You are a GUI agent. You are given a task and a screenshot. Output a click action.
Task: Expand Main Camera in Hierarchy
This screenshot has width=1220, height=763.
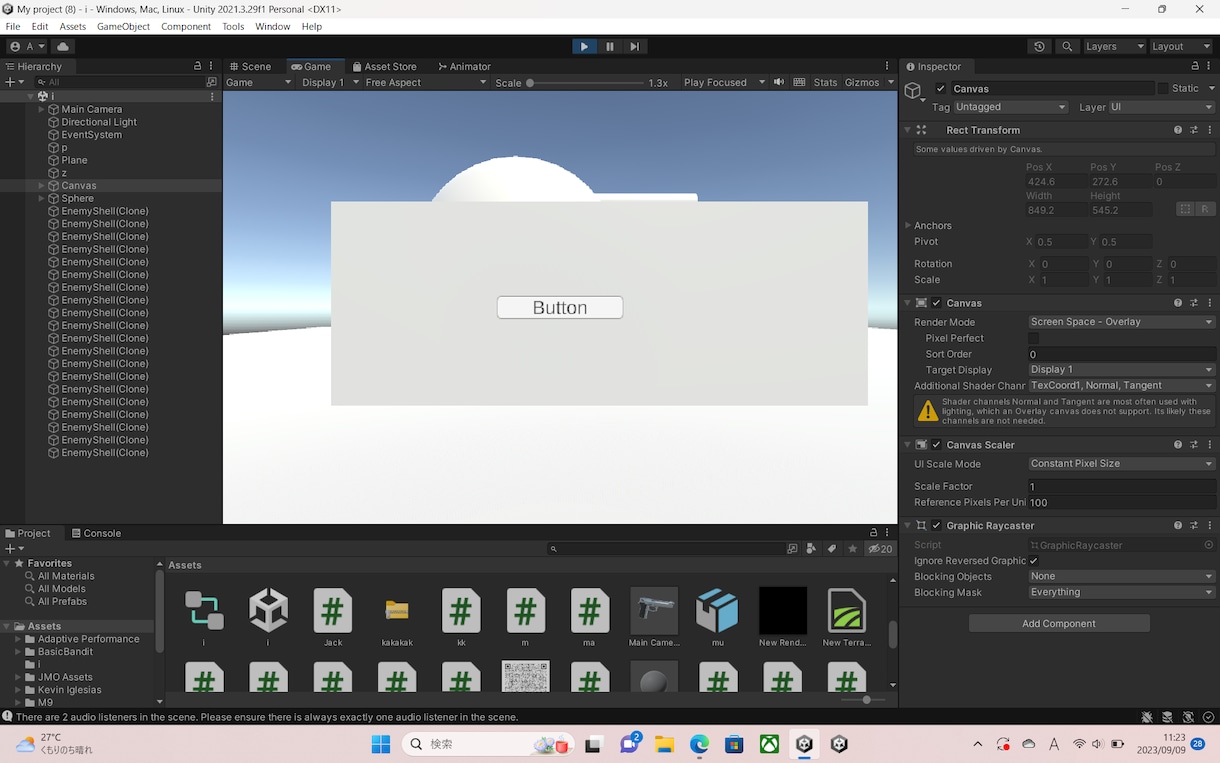41,109
